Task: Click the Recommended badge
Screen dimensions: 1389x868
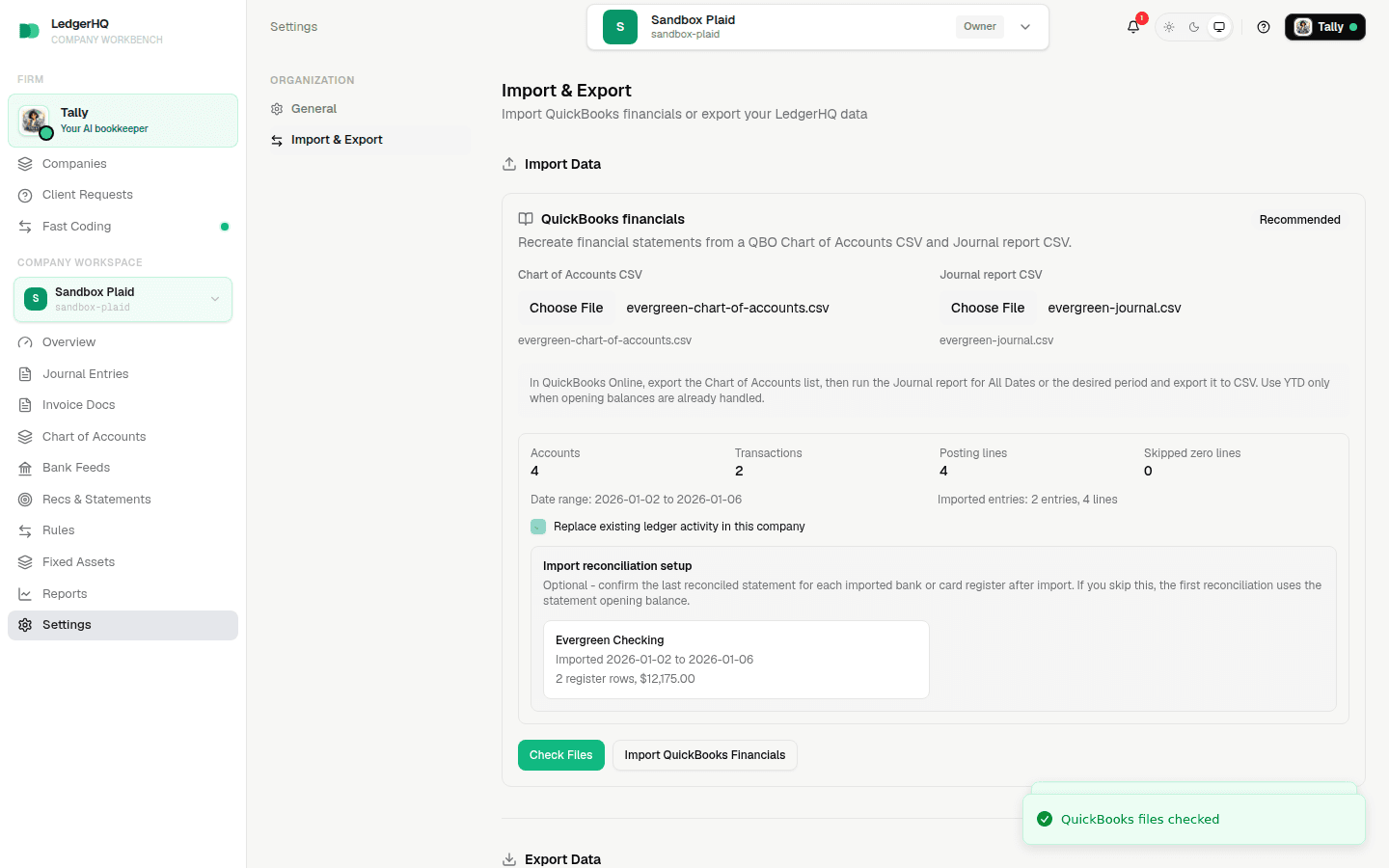Action: tap(1299, 220)
